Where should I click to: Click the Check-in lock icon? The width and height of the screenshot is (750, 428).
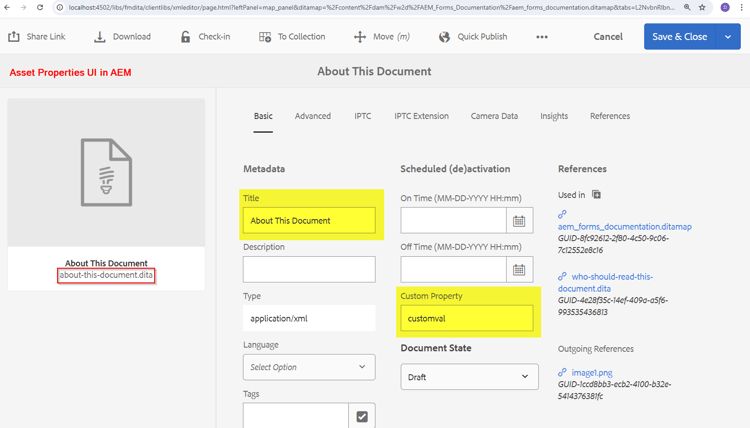coord(185,37)
